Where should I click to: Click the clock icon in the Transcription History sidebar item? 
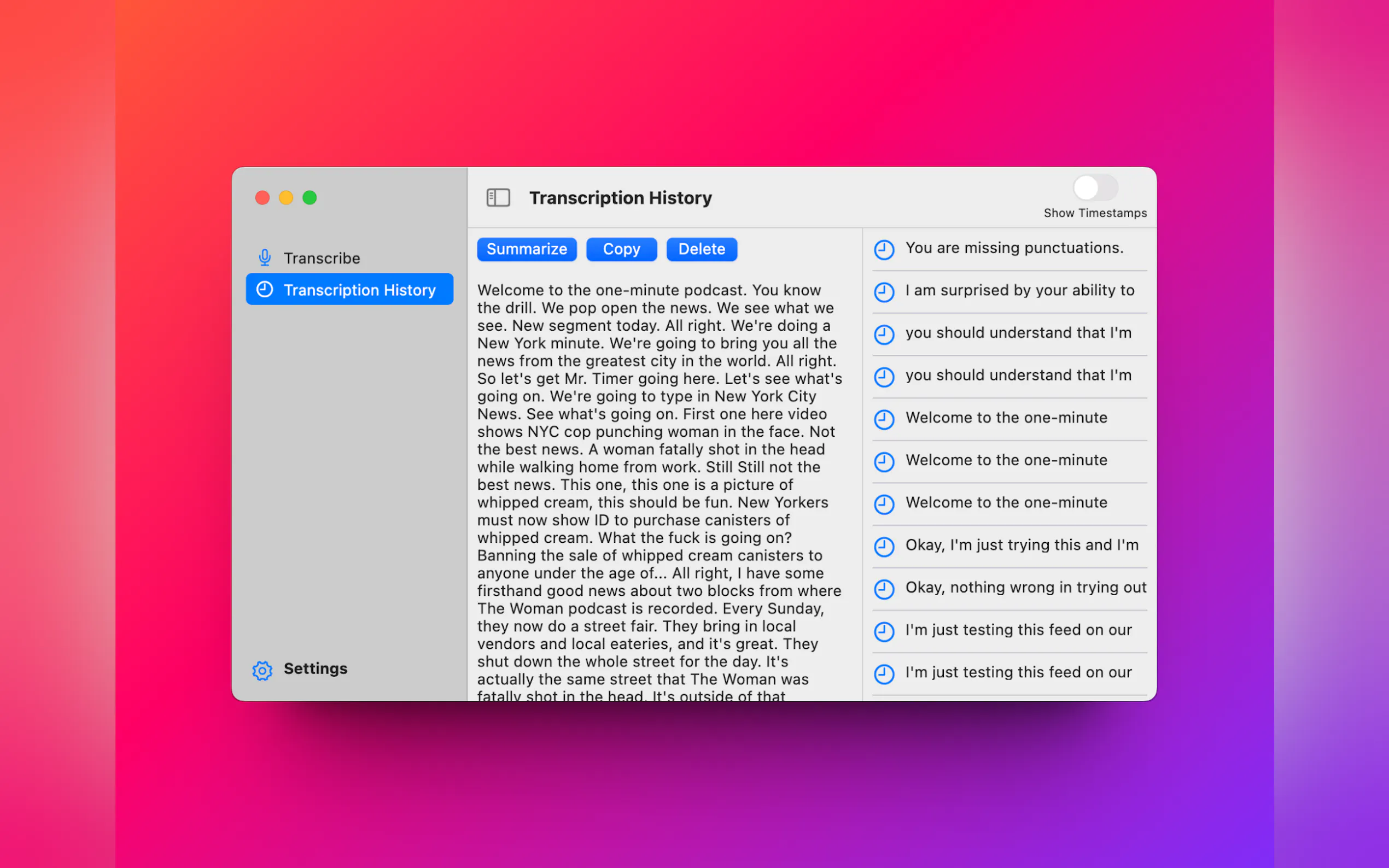pyautogui.click(x=265, y=289)
